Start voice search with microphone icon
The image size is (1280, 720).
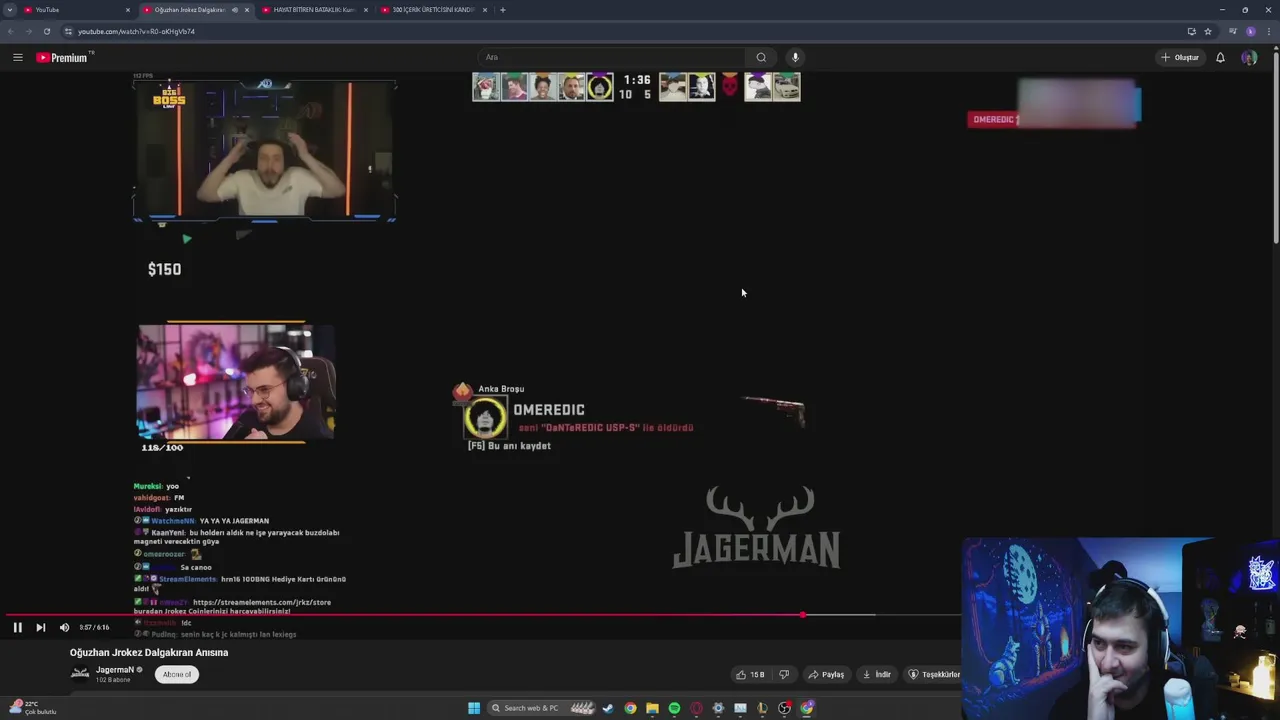click(x=795, y=57)
